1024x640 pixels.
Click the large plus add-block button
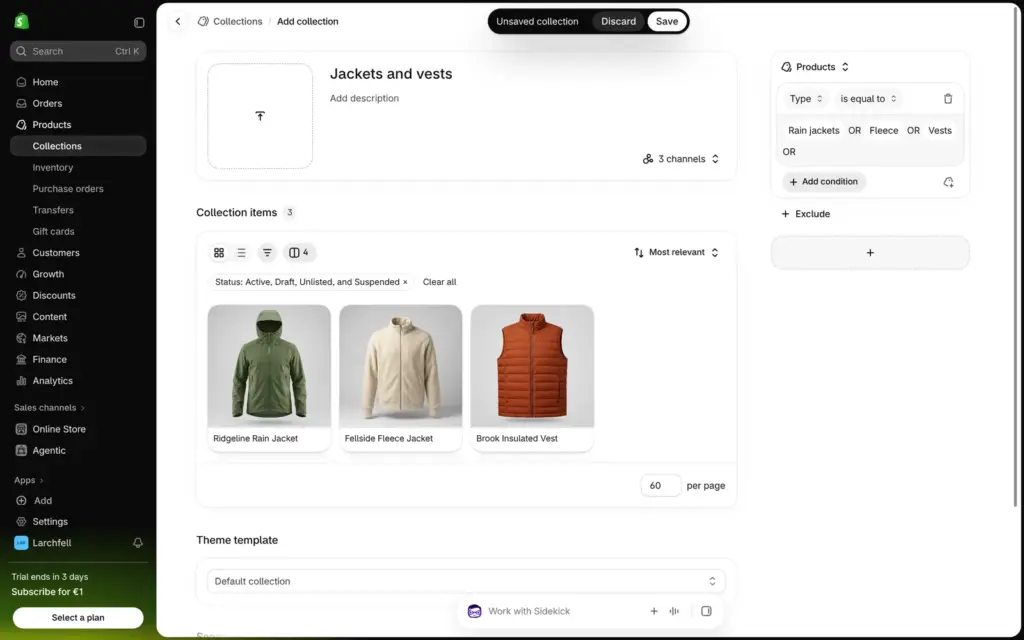(870, 253)
